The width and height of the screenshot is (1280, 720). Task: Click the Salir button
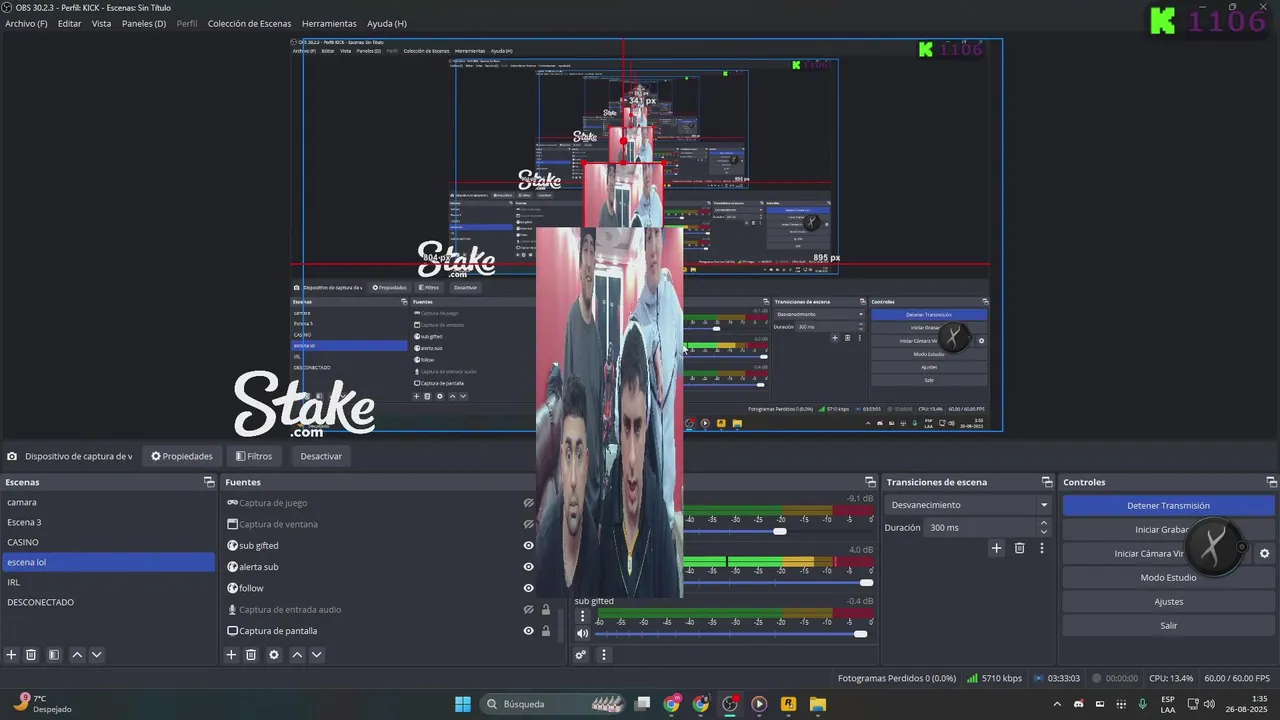[1168, 626]
